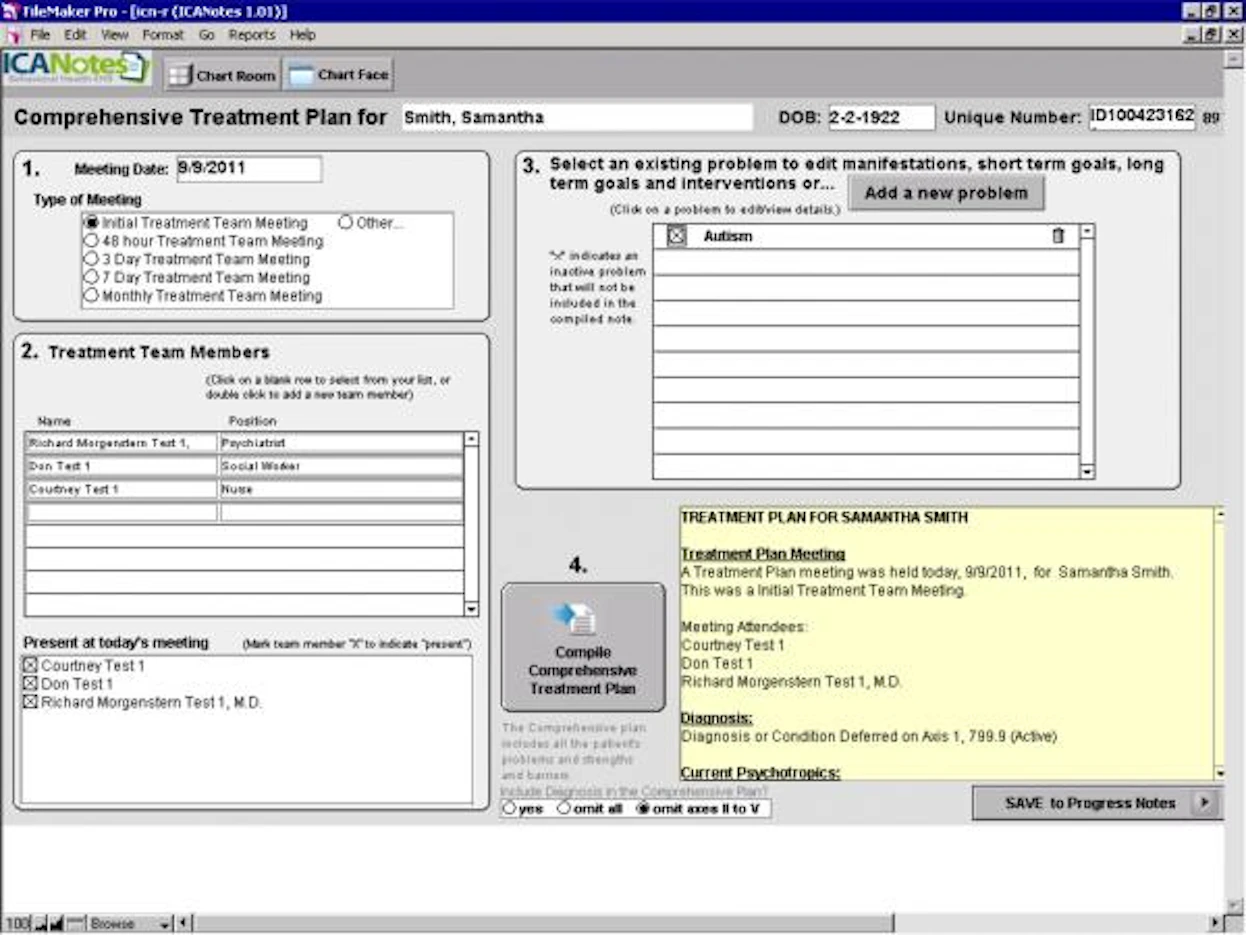This screenshot has height=935, width=1246.
Task: Open the Help menu
Action: pos(303,35)
